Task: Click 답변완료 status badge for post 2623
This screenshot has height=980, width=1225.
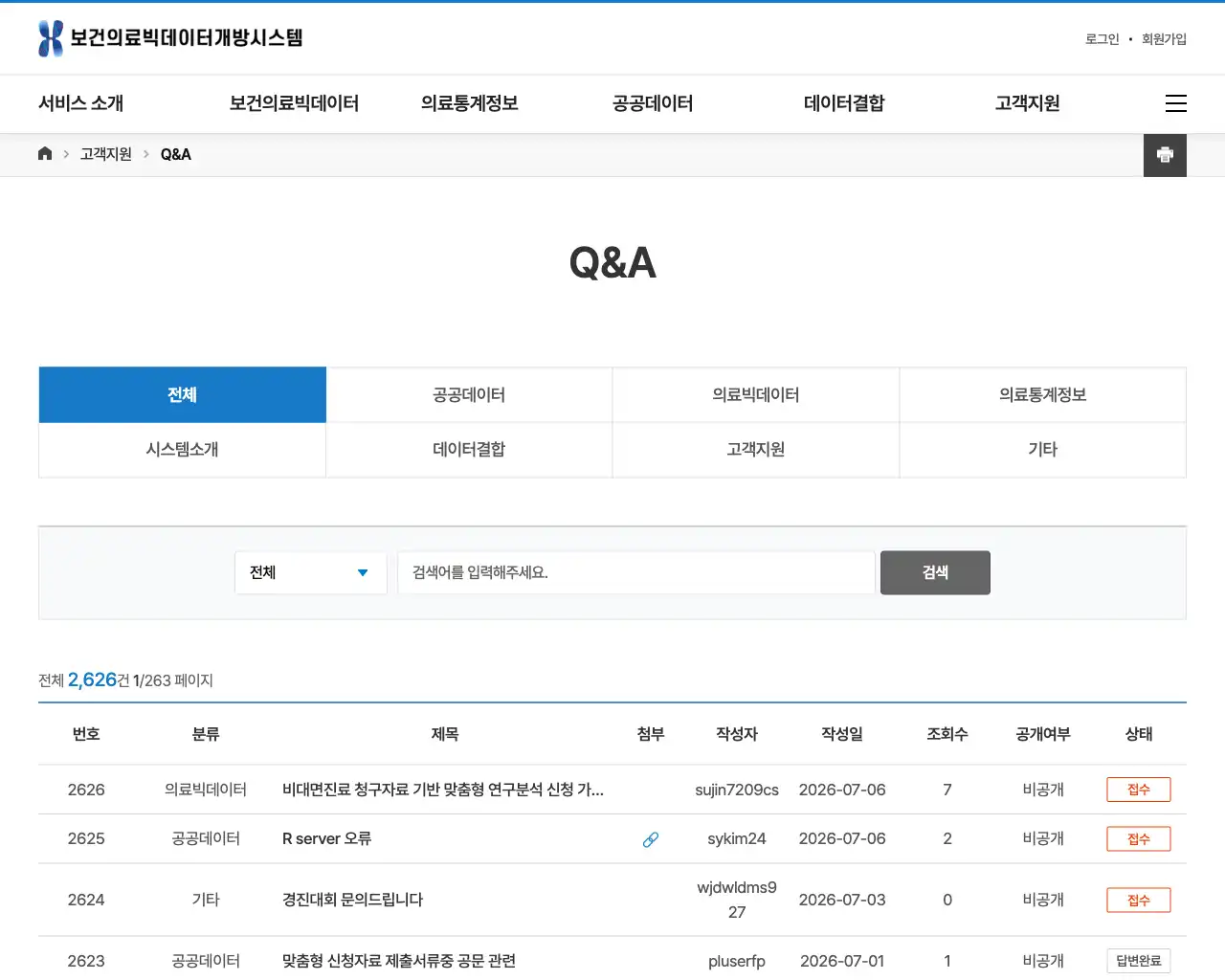Action: tap(1139, 961)
